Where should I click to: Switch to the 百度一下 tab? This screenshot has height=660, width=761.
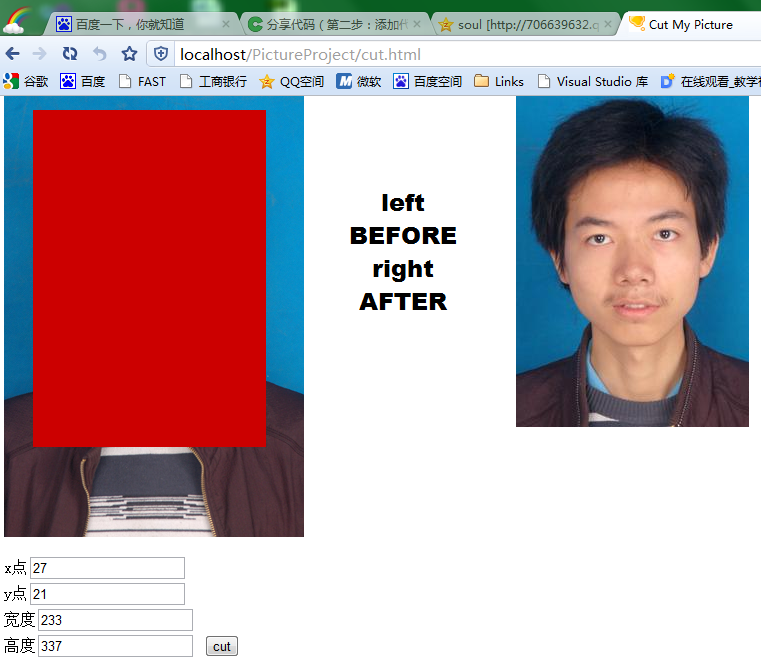[x=130, y=24]
